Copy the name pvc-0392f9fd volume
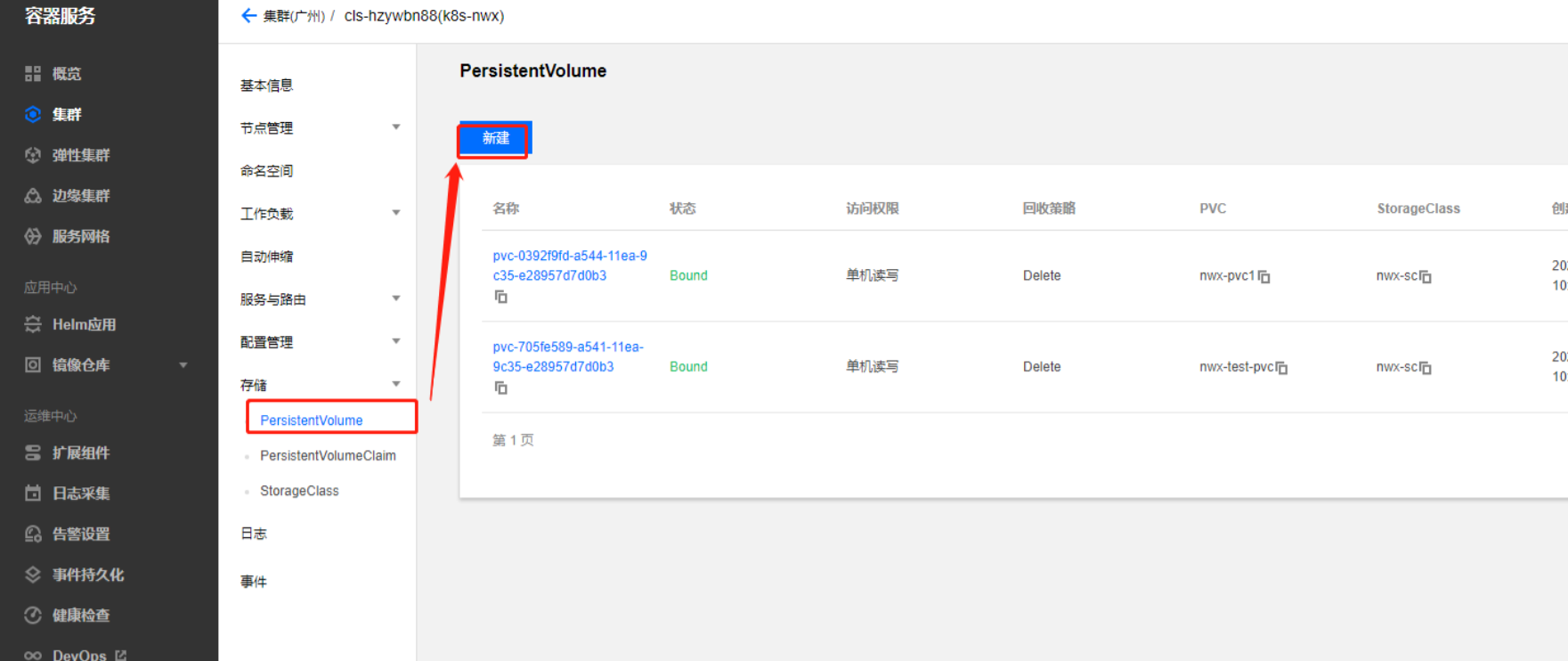The image size is (1568, 661). tap(501, 297)
